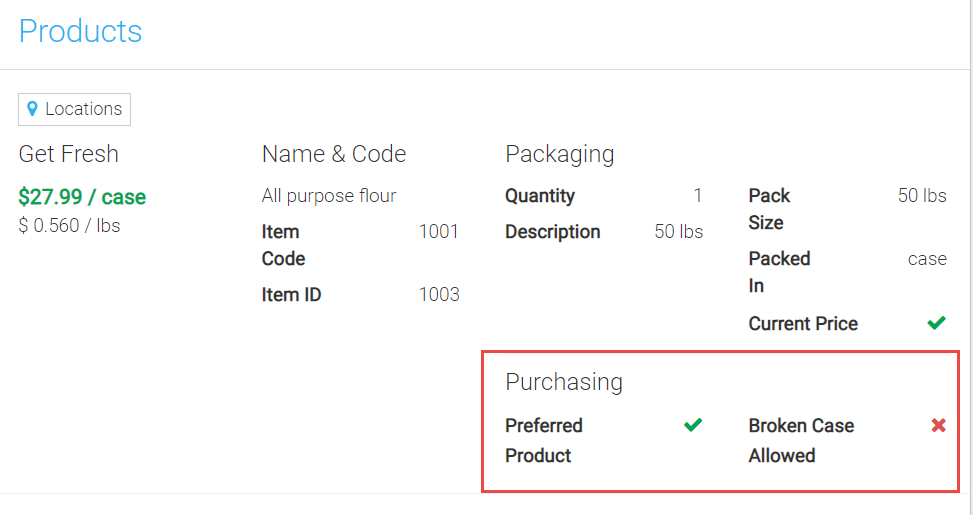
Task: Select the Quantity value 1
Action: point(697,196)
